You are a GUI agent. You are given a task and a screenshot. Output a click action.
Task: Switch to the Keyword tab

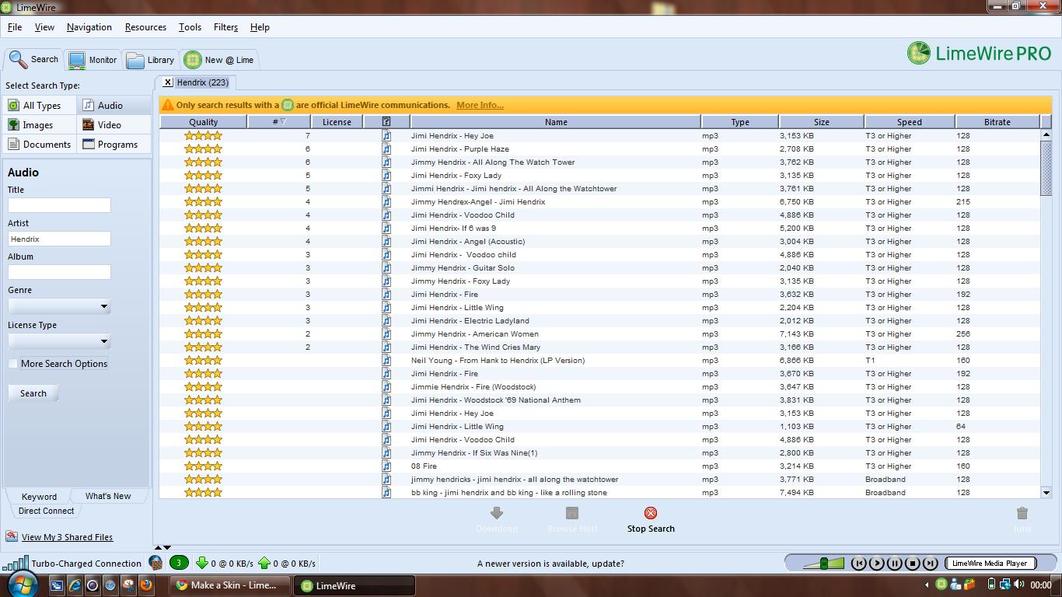39,497
